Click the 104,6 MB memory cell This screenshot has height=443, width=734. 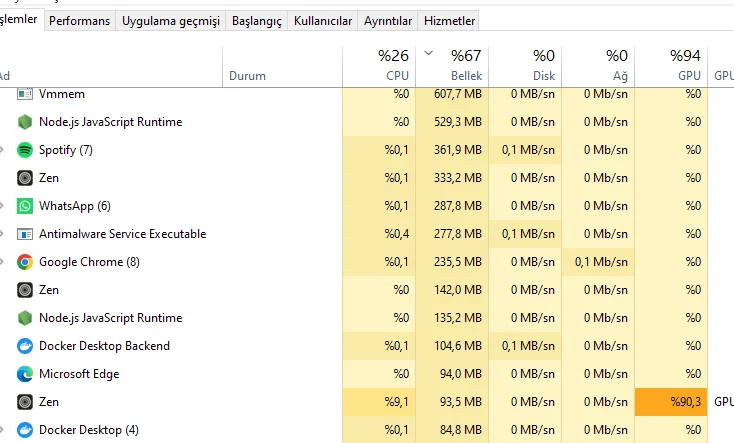pyautogui.click(x=452, y=346)
